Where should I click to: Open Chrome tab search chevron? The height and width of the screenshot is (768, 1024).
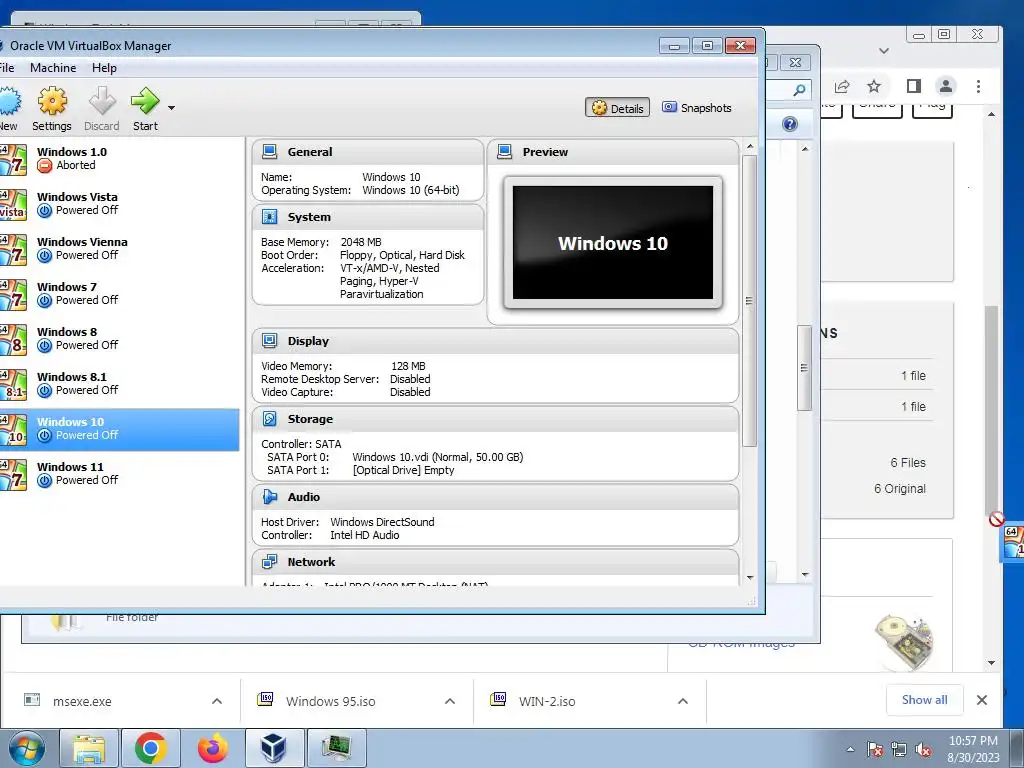pos(884,50)
